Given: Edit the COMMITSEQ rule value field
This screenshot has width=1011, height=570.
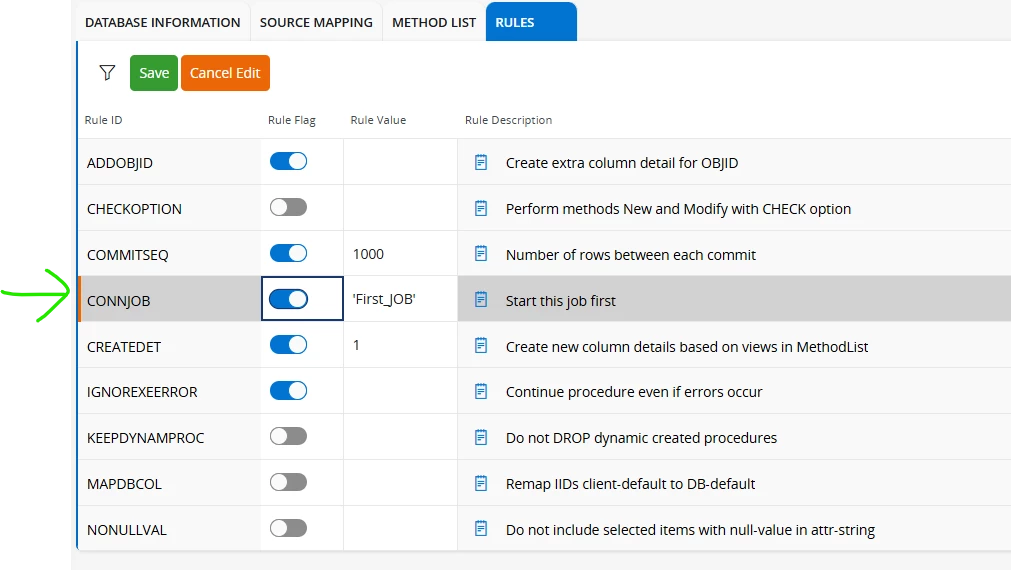Looking at the screenshot, I should click(399, 254).
